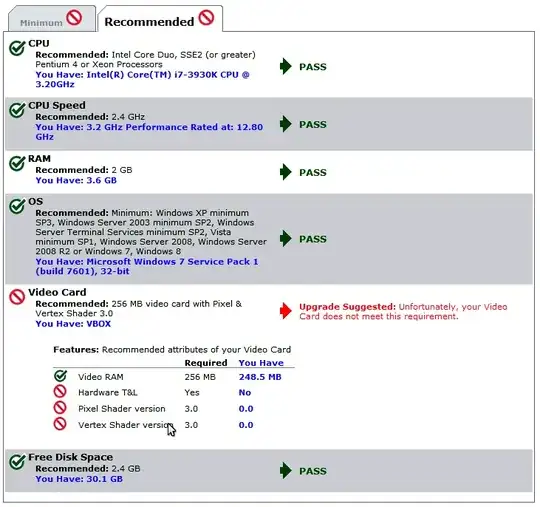Switch to the Minimum tab
This screenshot has height=507, width=540.
click(x=52, y=19)
